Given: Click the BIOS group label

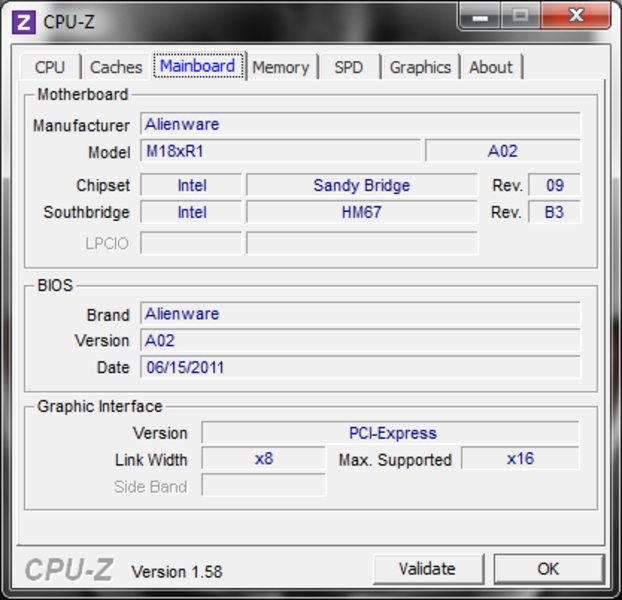Looking at the screenshot, I should pyautogui.click(x=55, y=285).
